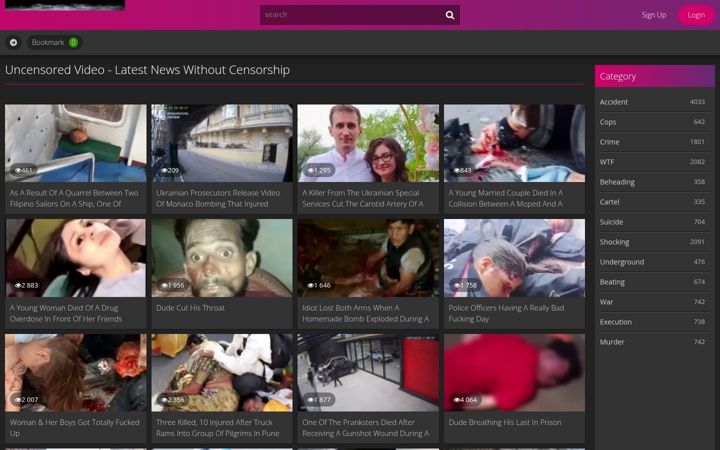The width and height of the screenshot is (720, 450).
Task: Open the Monaco Bombing video thumbnail
Action: (222, 143)
